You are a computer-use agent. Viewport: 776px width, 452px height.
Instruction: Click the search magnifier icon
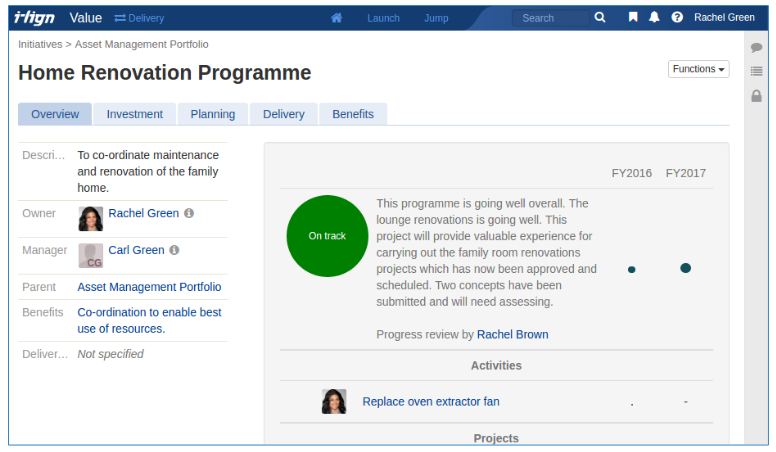tap(600, 18)
